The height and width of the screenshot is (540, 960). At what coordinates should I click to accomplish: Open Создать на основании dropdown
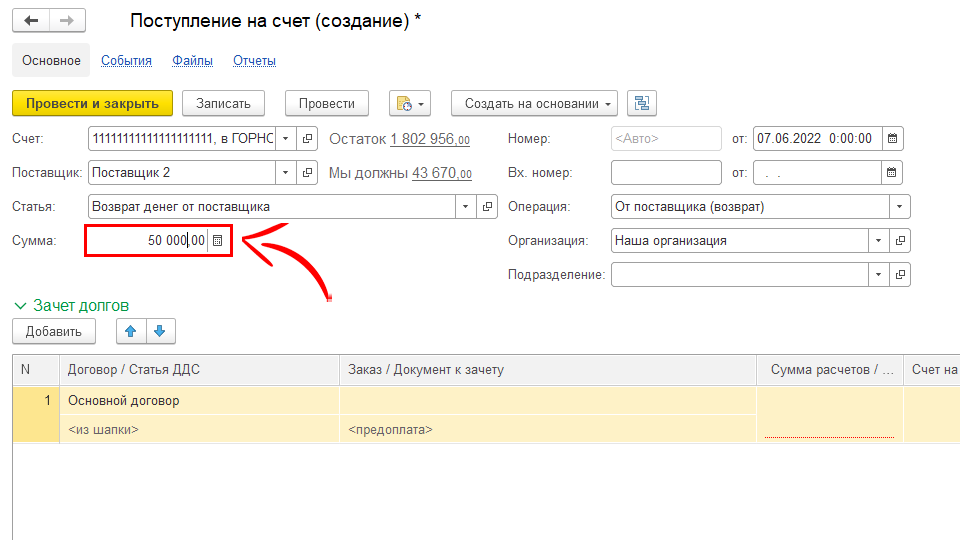coord(538,104)
